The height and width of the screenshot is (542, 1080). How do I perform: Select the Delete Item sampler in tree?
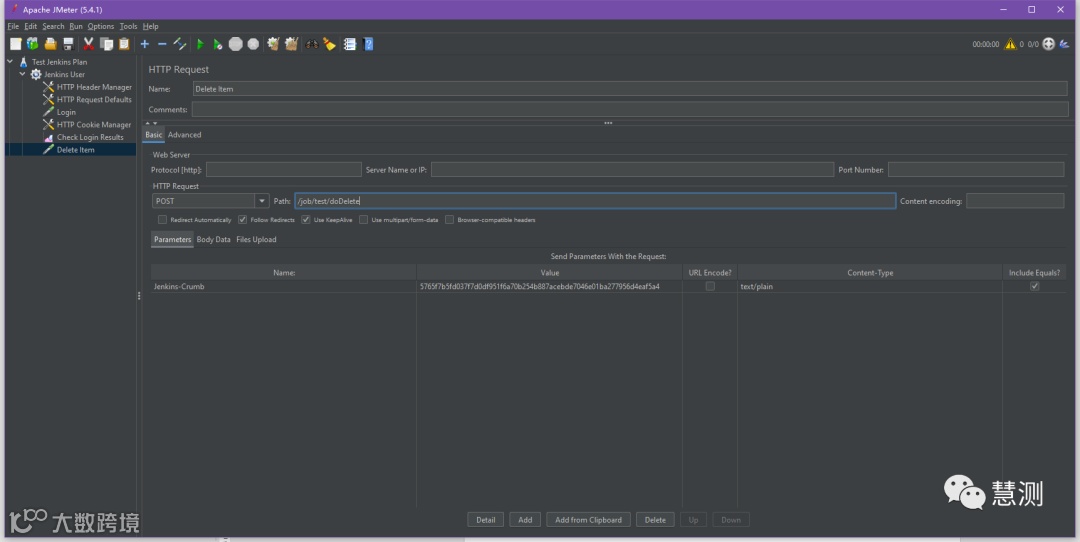[76, 149]
